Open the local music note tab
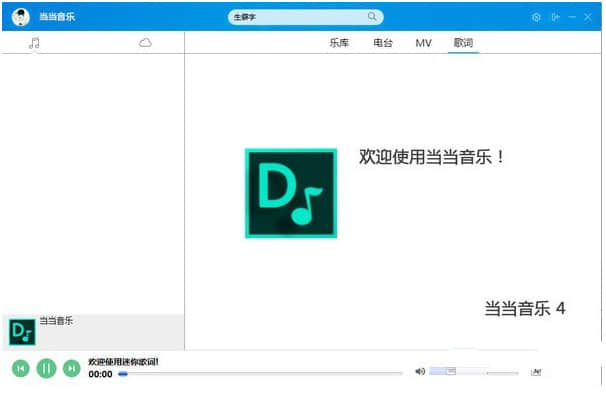 click(34, 43)
